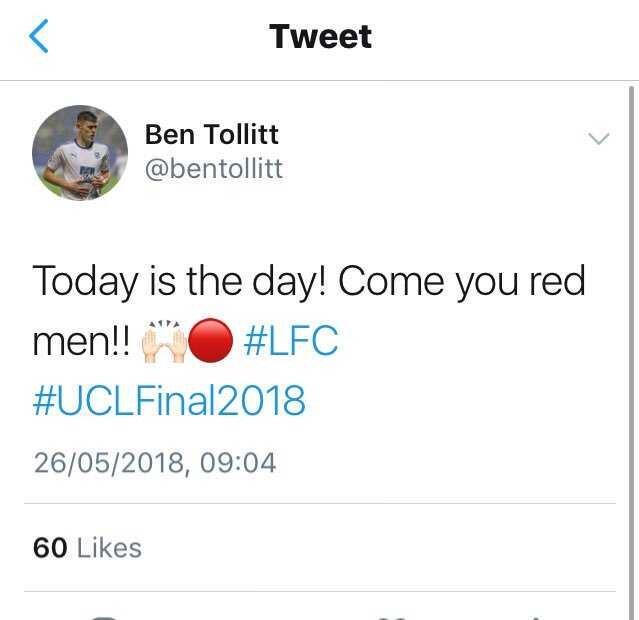Click the Ben Tollitt display name
This screenshot has height=620, width=639.
pos(211,134)
